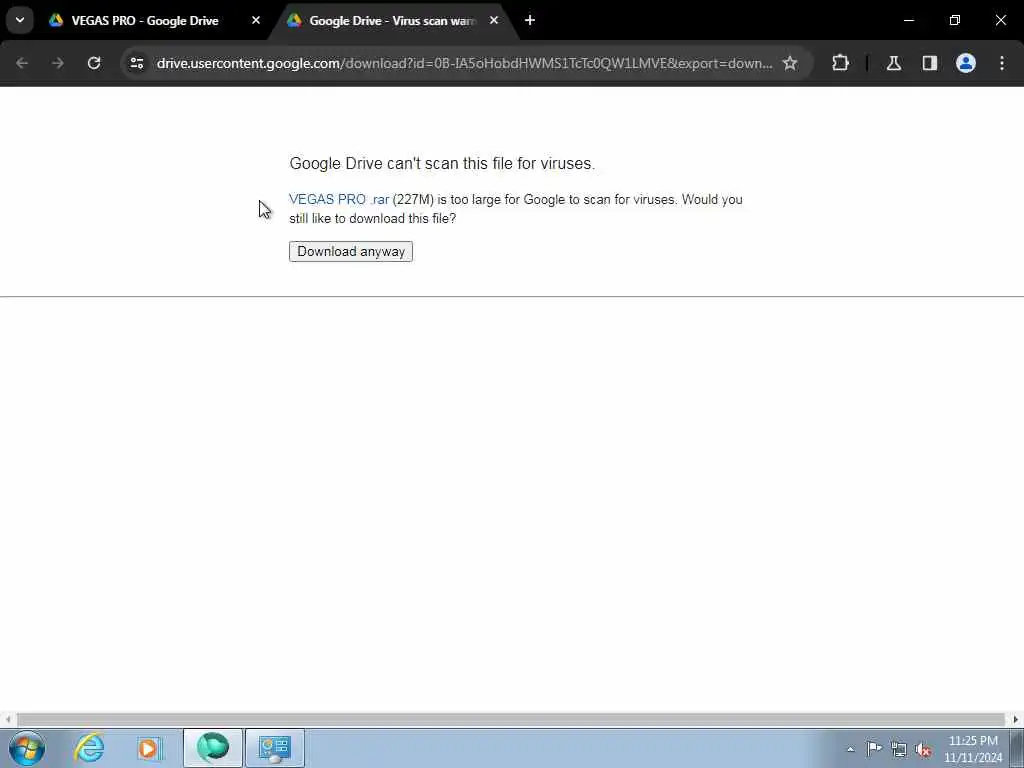
Task: Click the horizontal scrollbar track
Action: [x=511, y=720]
